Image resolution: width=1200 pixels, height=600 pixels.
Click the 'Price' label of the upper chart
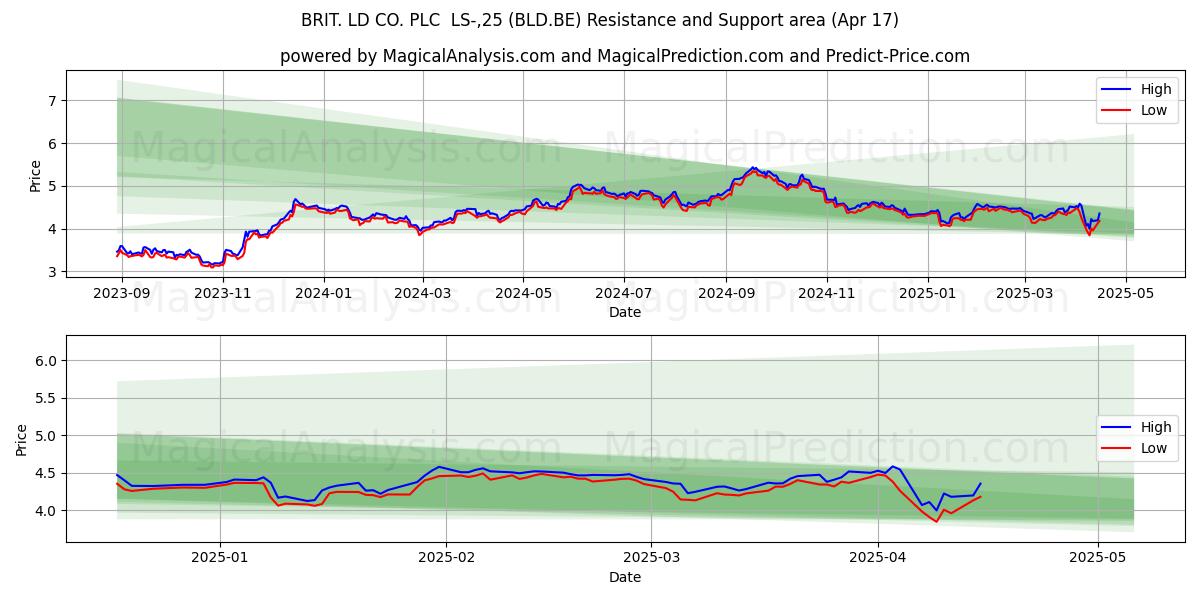(36, 176)
